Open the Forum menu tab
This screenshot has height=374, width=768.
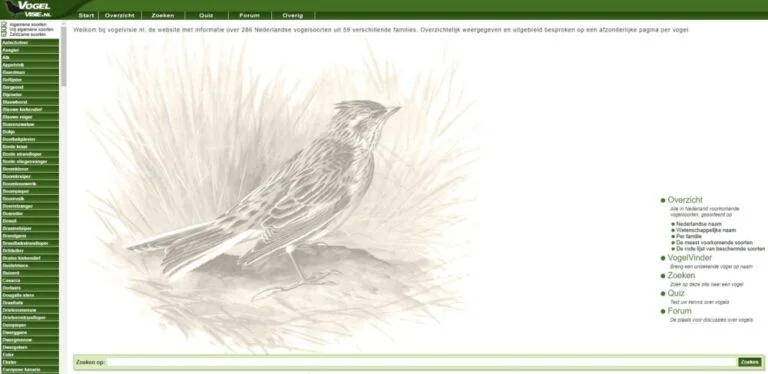tap(249, 15)
